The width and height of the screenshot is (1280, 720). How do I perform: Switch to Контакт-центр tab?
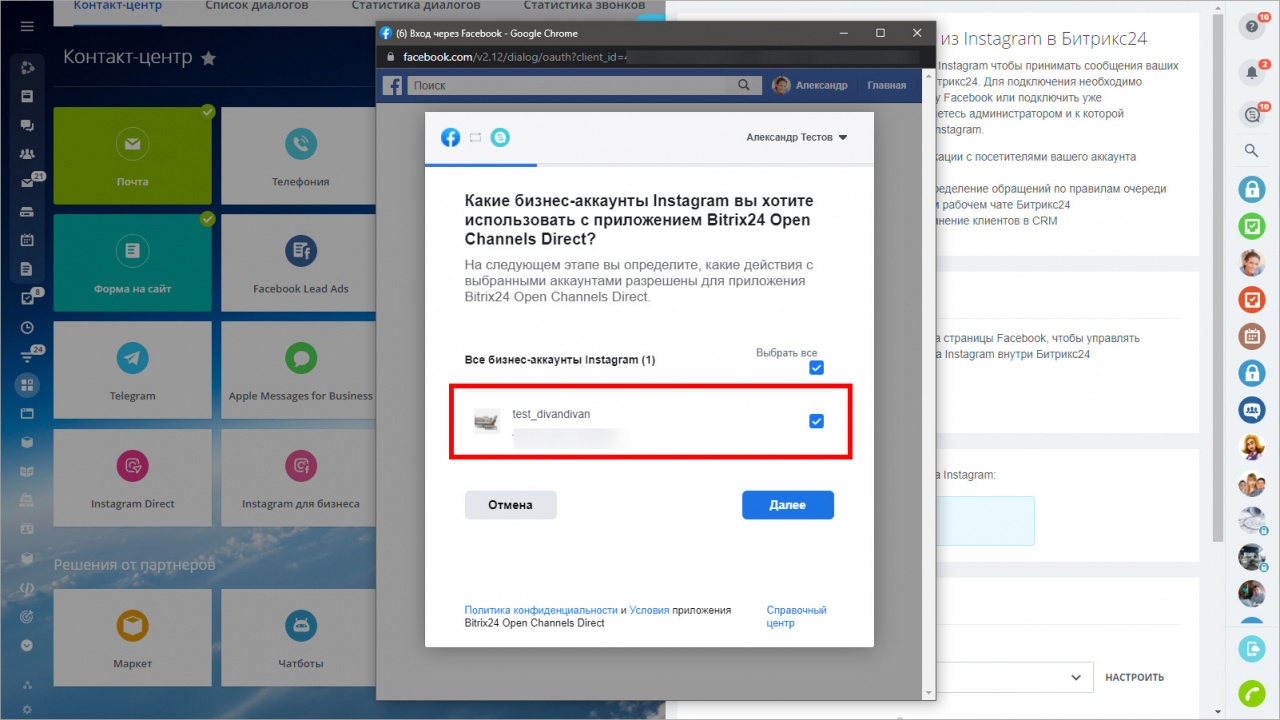(120, 6)
